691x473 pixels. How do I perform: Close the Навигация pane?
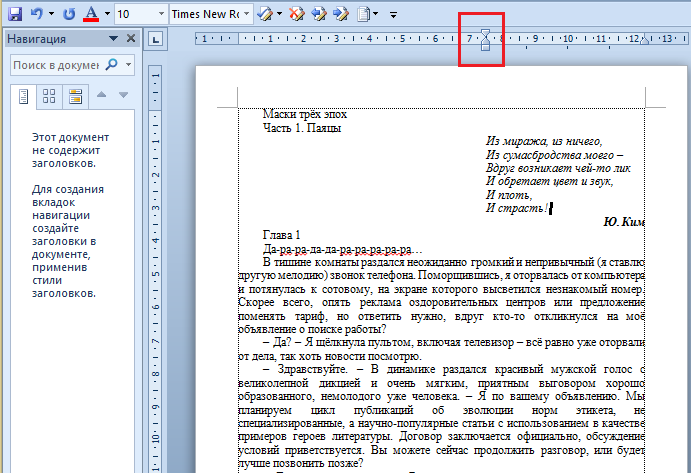(x=133, y=39)
